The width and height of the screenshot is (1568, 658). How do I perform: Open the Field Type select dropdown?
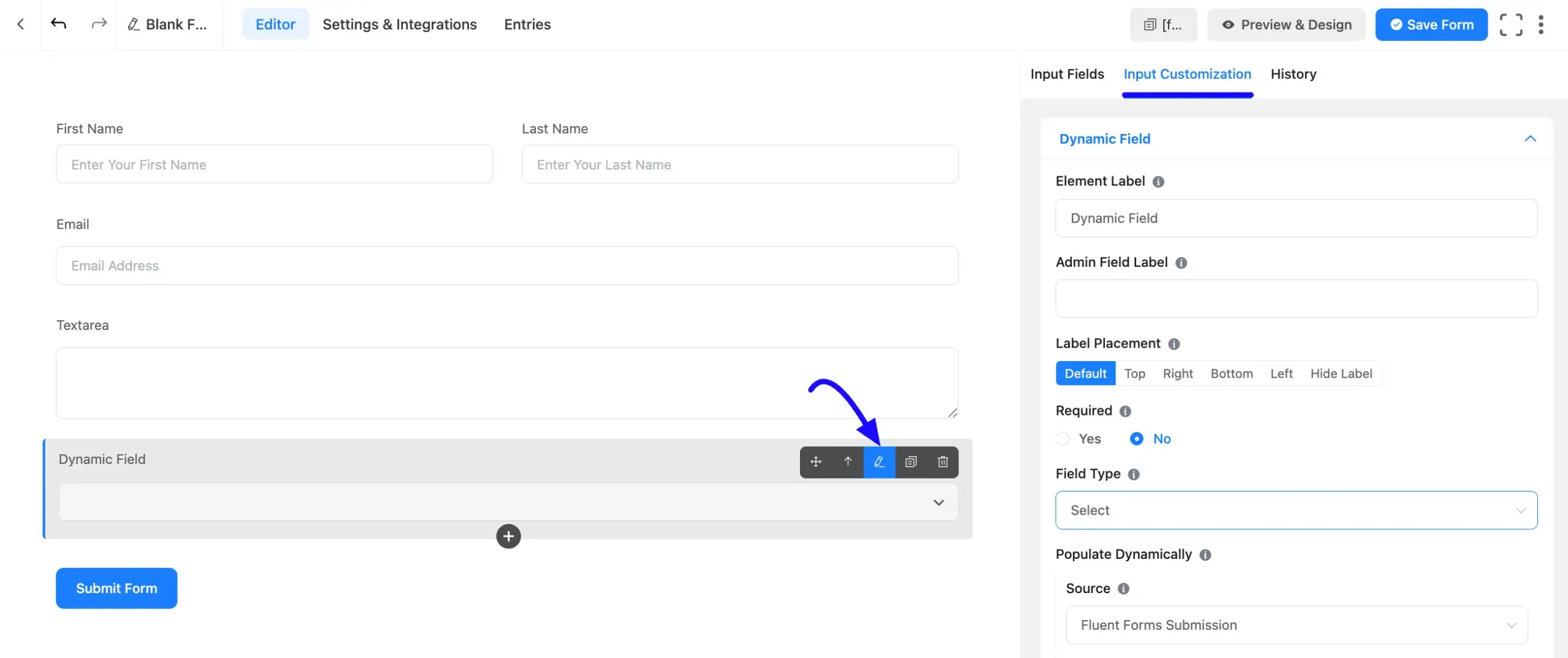click(x=1296, y=510)
